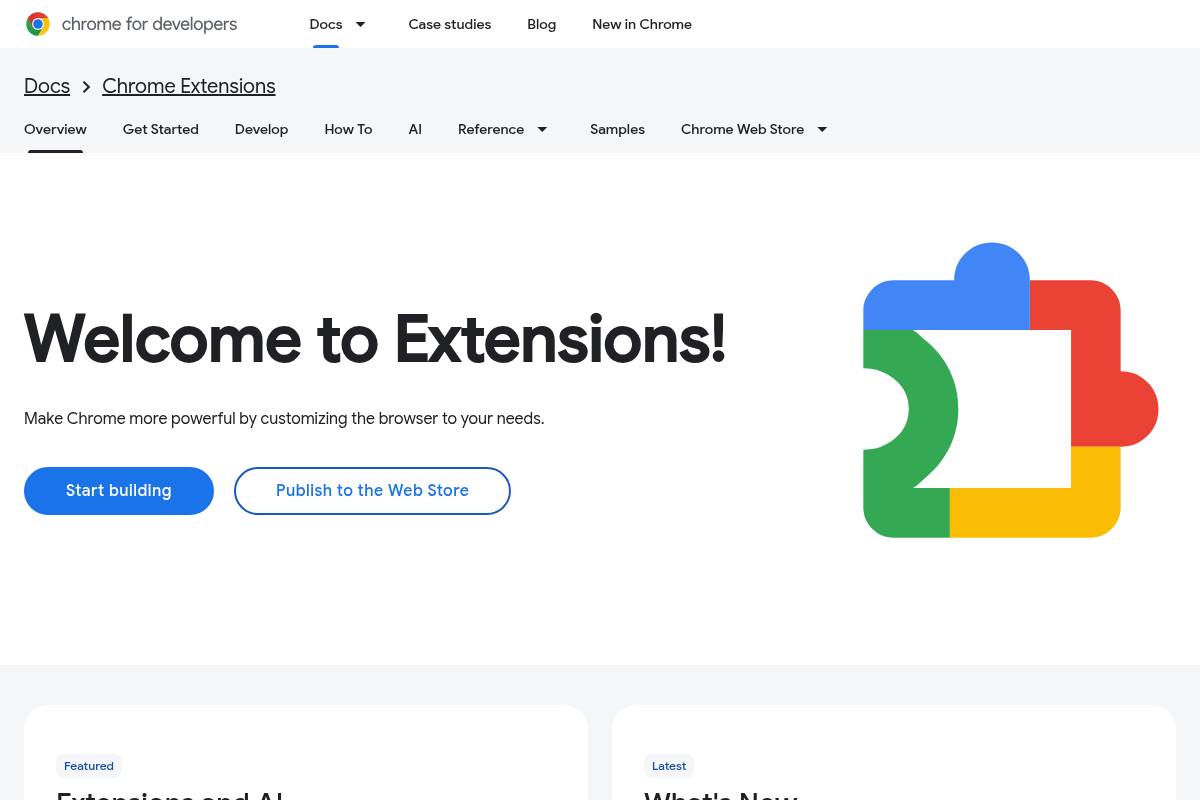Expand the Chrome Web Store dropdown arrow
This screenshot has height=800, width=1200.
pyautogui.click(x=822, y=129)
